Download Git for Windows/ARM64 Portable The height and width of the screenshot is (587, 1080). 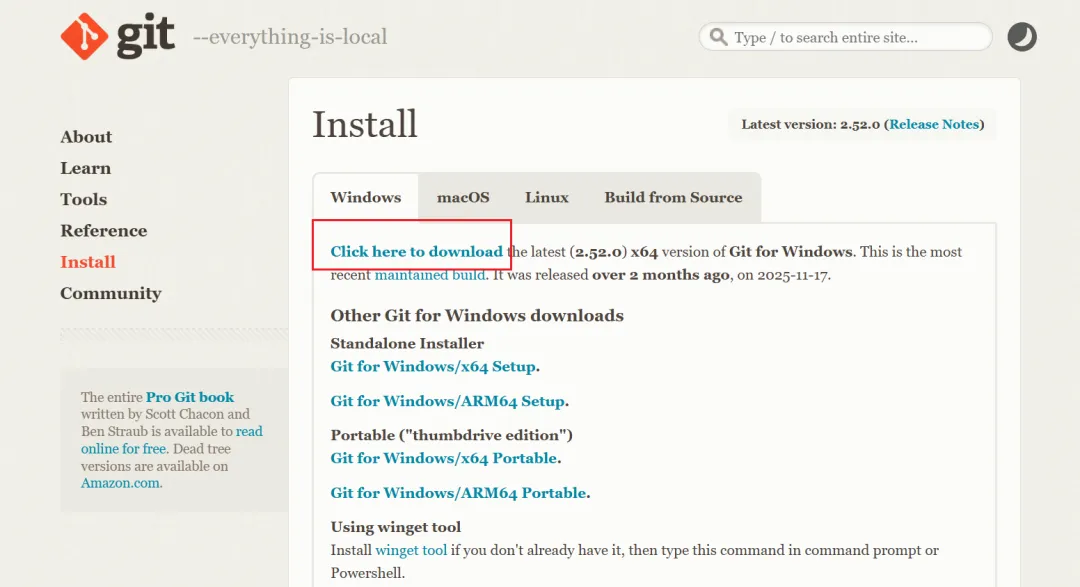[x=459, y=493]
